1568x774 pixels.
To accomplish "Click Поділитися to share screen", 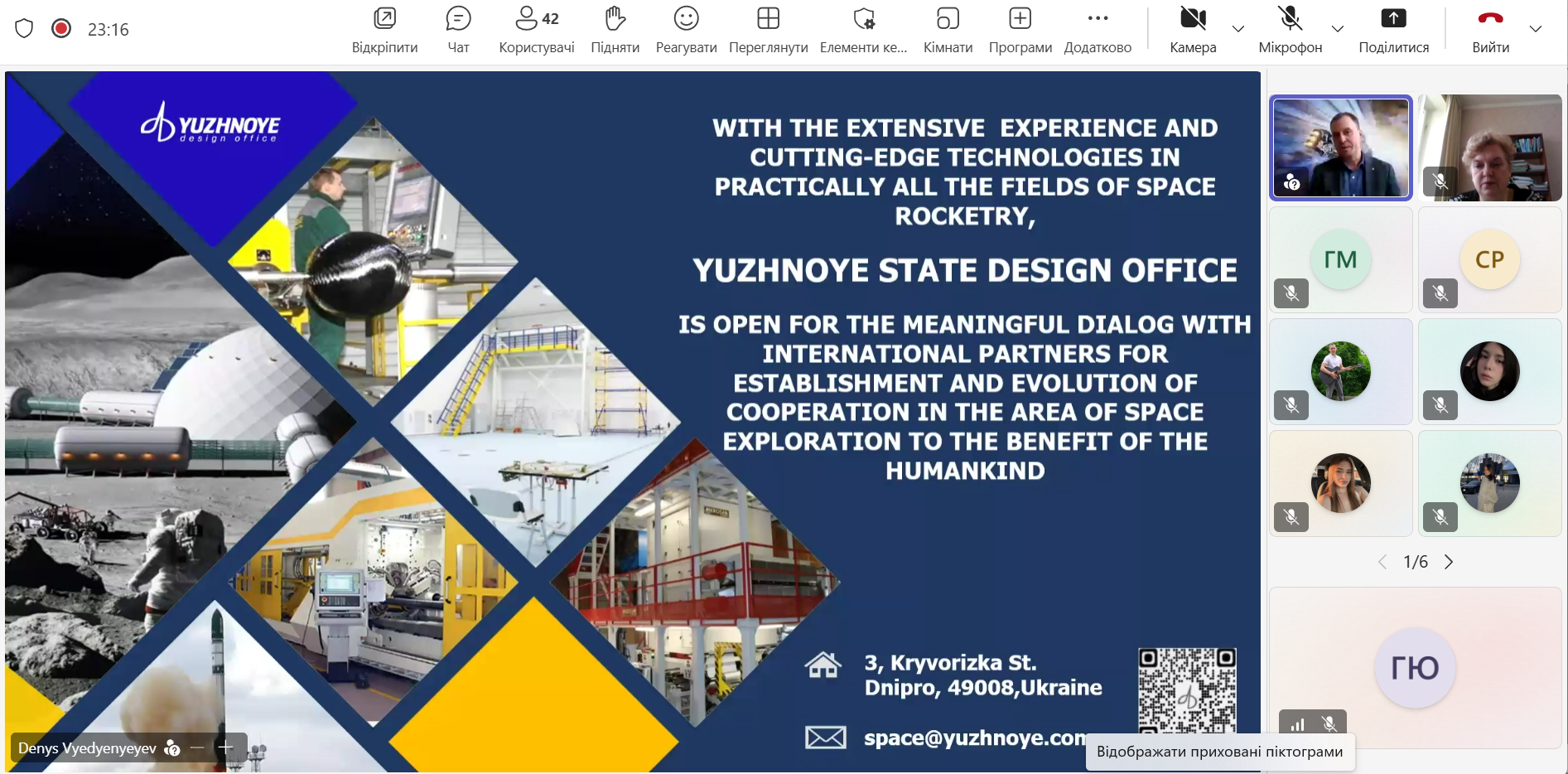I will 1393,29.
